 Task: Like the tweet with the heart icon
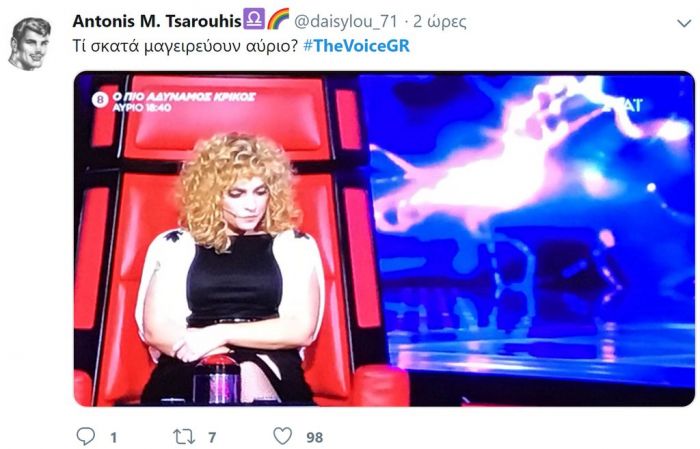tap(283, 436)
